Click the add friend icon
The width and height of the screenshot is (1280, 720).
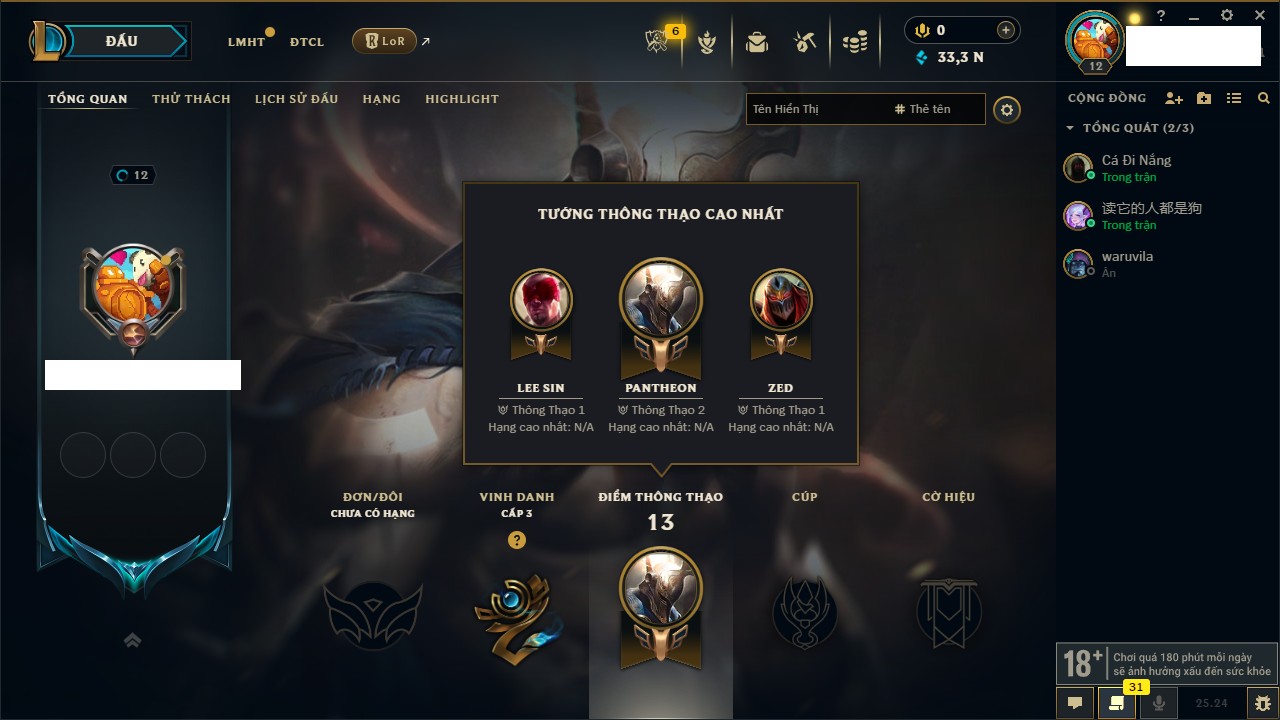pyautogui.click(x=1174, y=98)
